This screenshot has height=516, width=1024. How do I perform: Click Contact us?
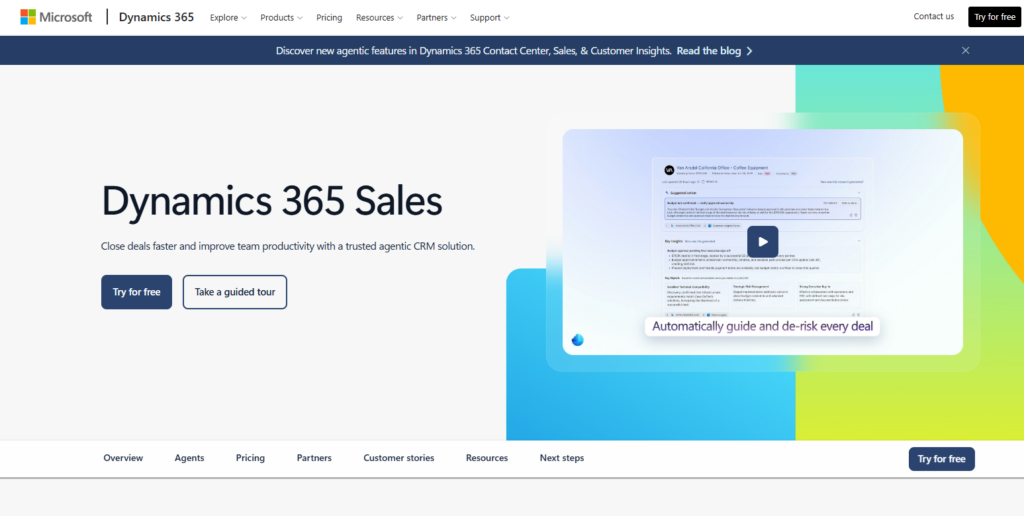(x=933, y=17)
